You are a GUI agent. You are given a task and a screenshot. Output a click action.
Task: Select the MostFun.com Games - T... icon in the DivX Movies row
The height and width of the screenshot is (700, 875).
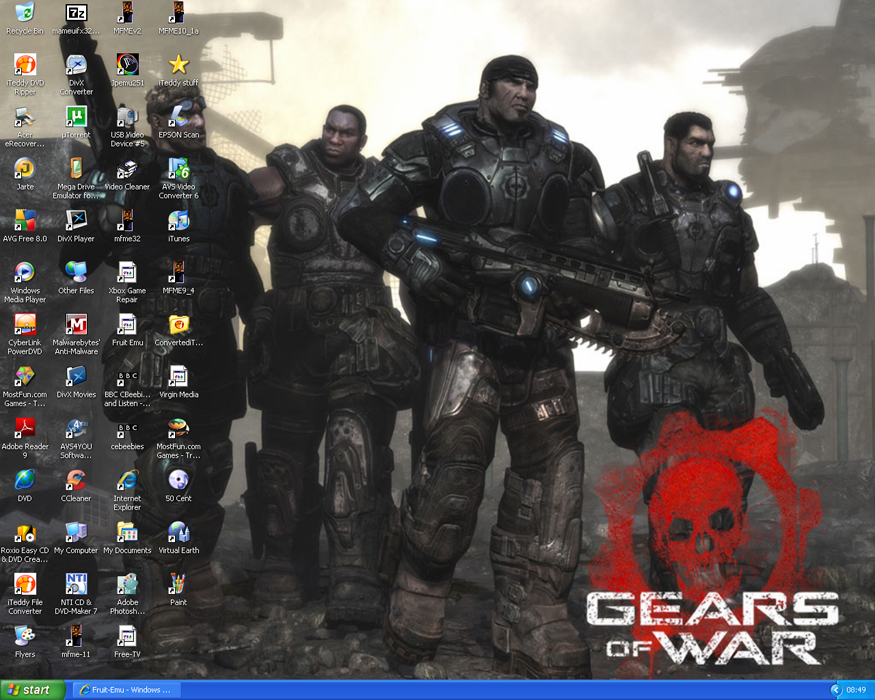[x=25, y=376]
